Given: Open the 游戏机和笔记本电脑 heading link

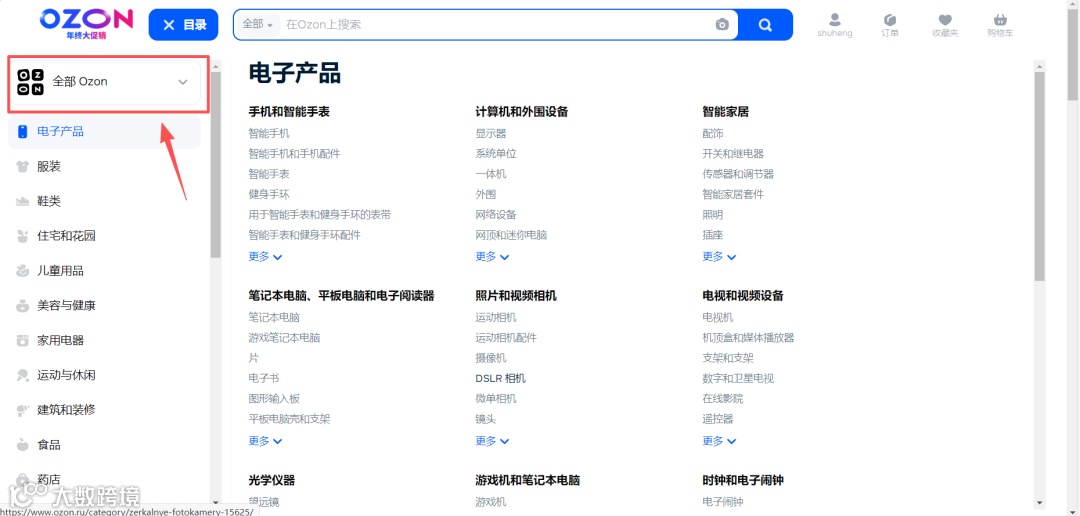Looking at the screenshot, I should pyautogui.click(x=527, y=480).
